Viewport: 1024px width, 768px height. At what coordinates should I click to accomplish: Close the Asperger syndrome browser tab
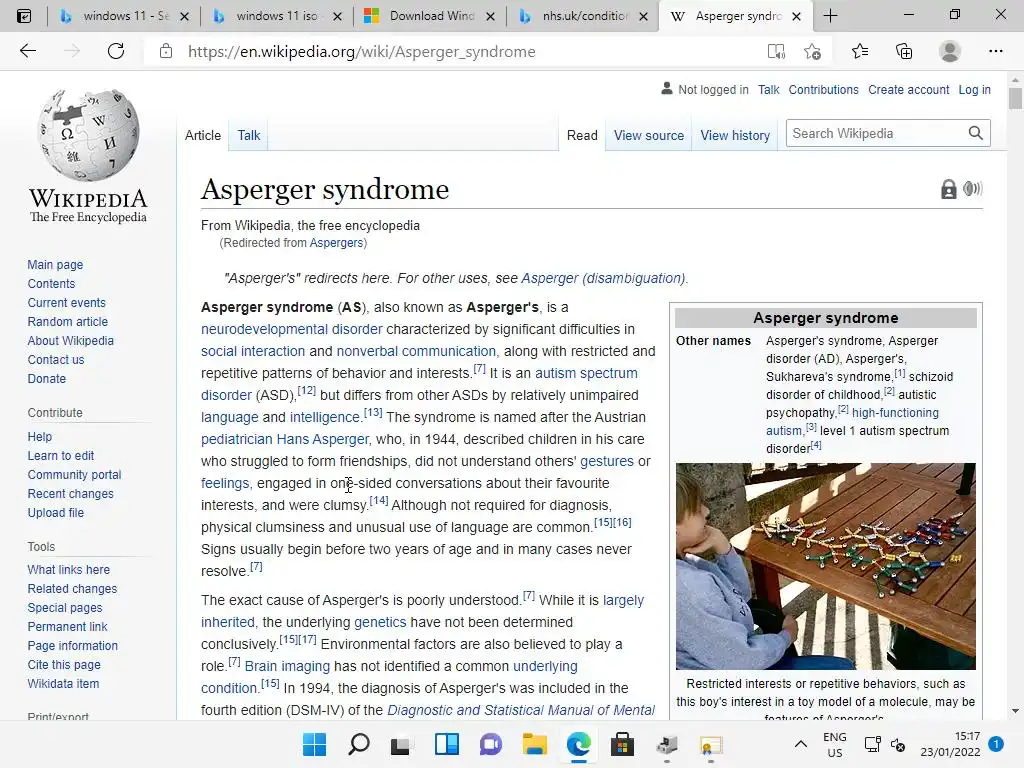796,16
